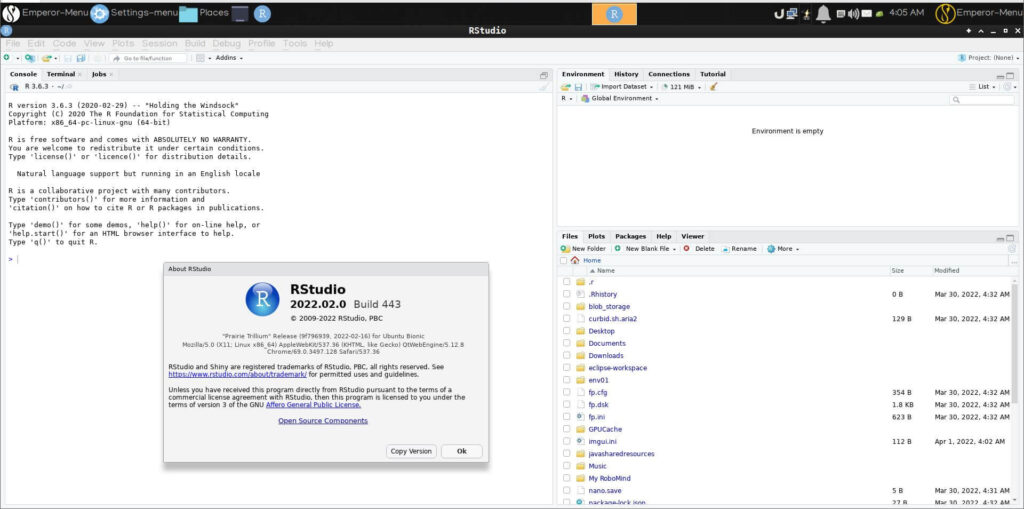Check the box for blob_storage folder
Screen dimensions: 1024x509
[567, 306]
